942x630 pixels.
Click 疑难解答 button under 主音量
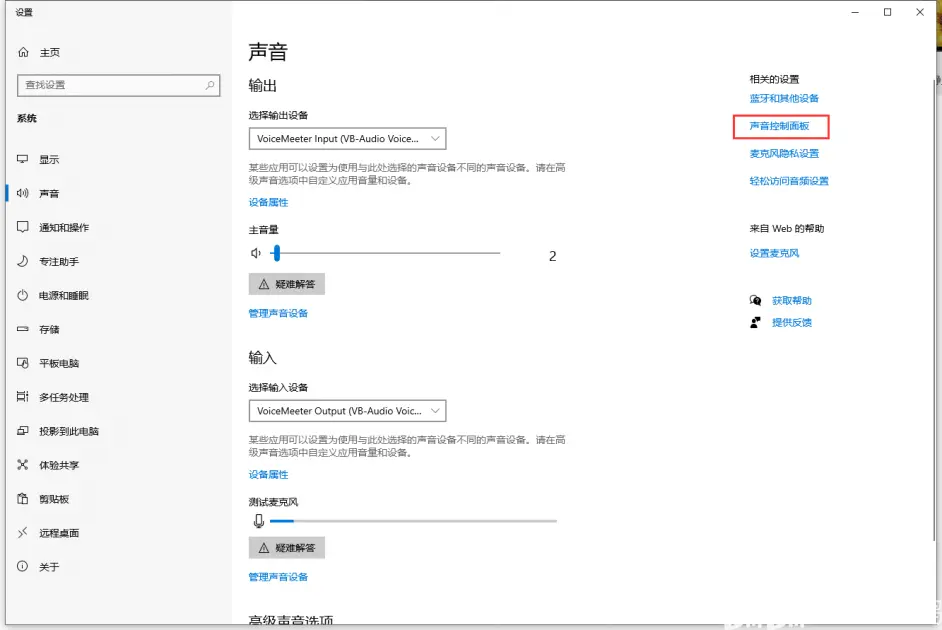coord(287,284)
